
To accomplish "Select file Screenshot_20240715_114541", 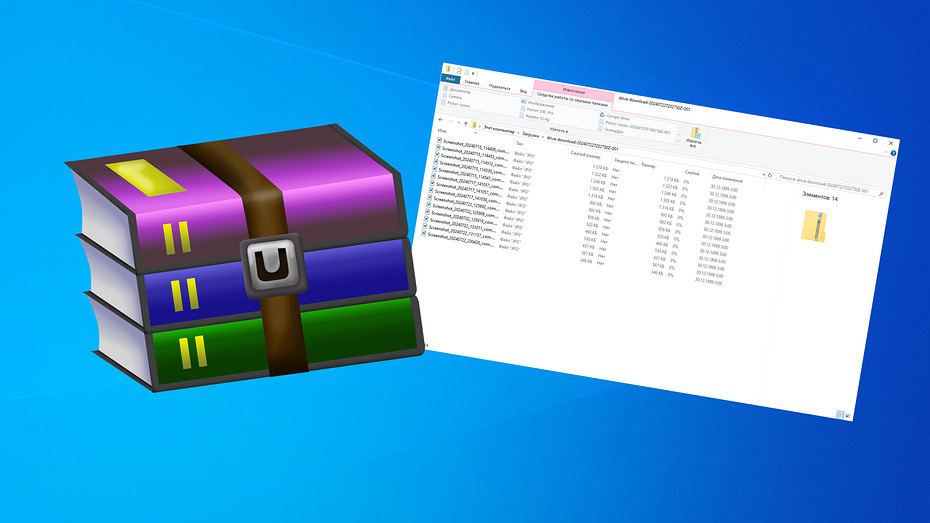I will pyautogui.click(x=470, y=175).
